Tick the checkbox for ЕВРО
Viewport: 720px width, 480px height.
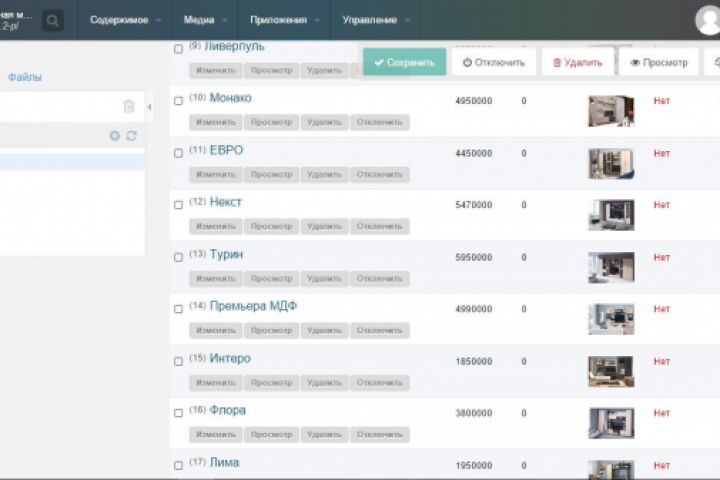[x=179, y=153]
